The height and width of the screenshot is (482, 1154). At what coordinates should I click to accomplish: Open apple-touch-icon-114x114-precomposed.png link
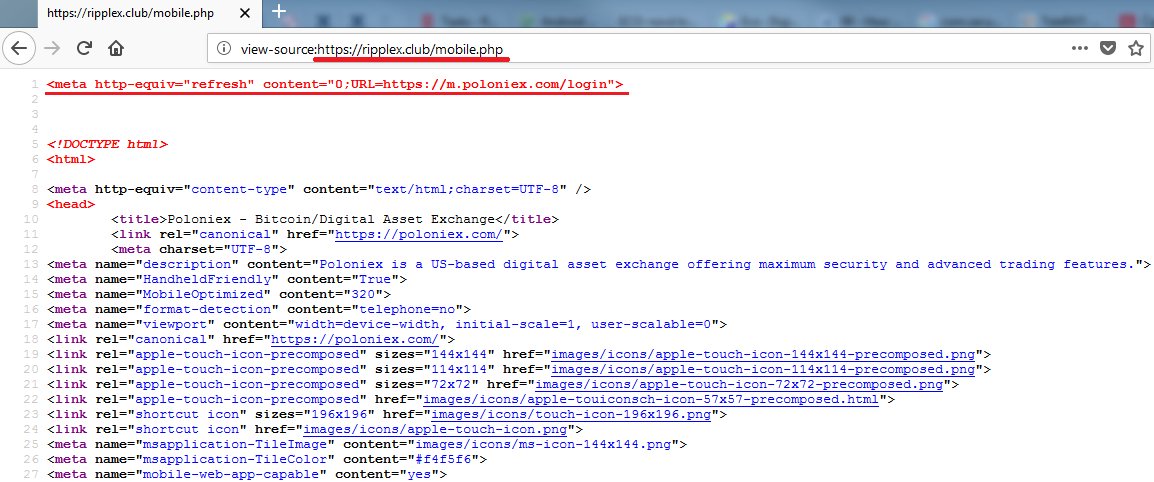[763, 369]
